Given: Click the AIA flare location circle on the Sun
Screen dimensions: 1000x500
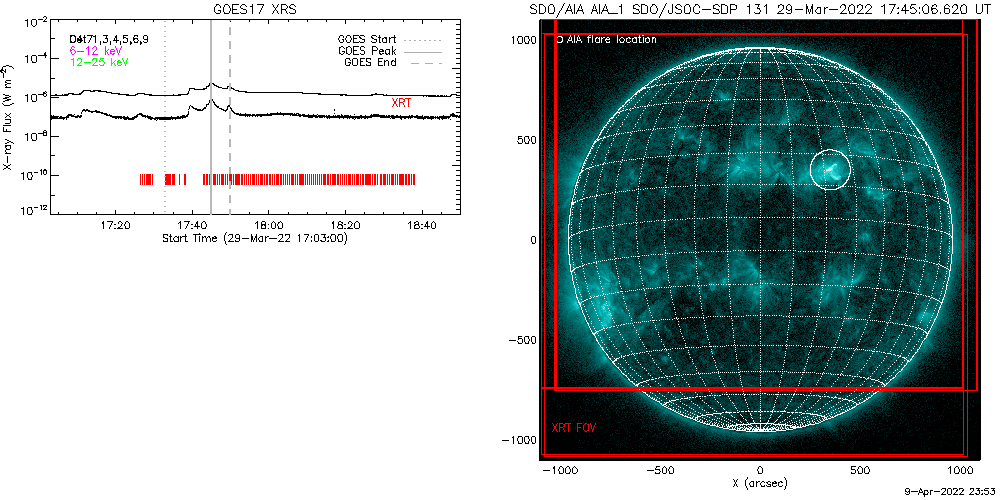Looking at the screenshot, I should [x=830, y=170].
